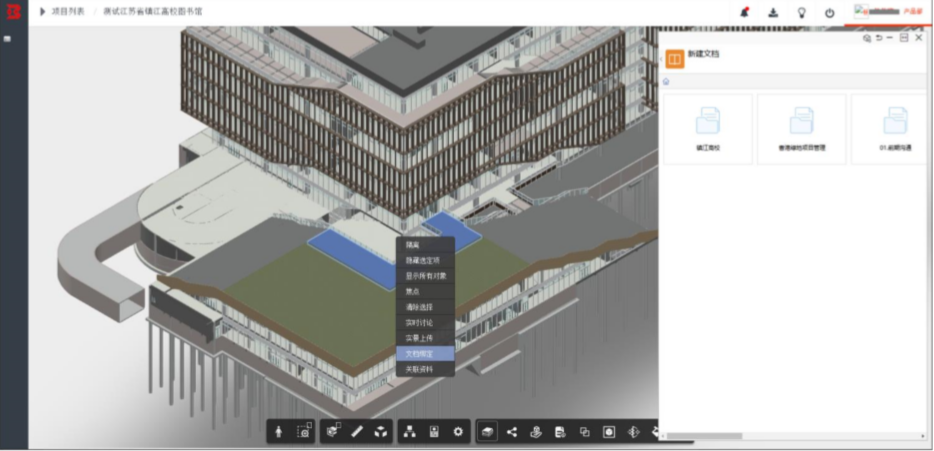Click the orange book icon beside 新建文档
934x451 pixels.
[x=675, y=59]
